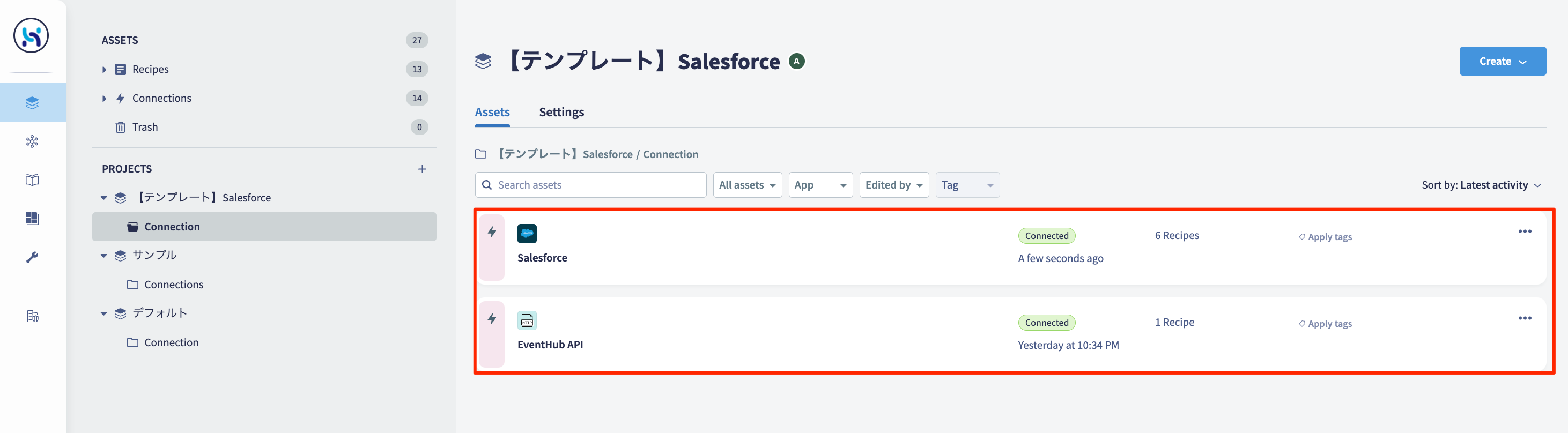Select Connection folder under デフォルト
1568x433 pixels.
[171, 342]
